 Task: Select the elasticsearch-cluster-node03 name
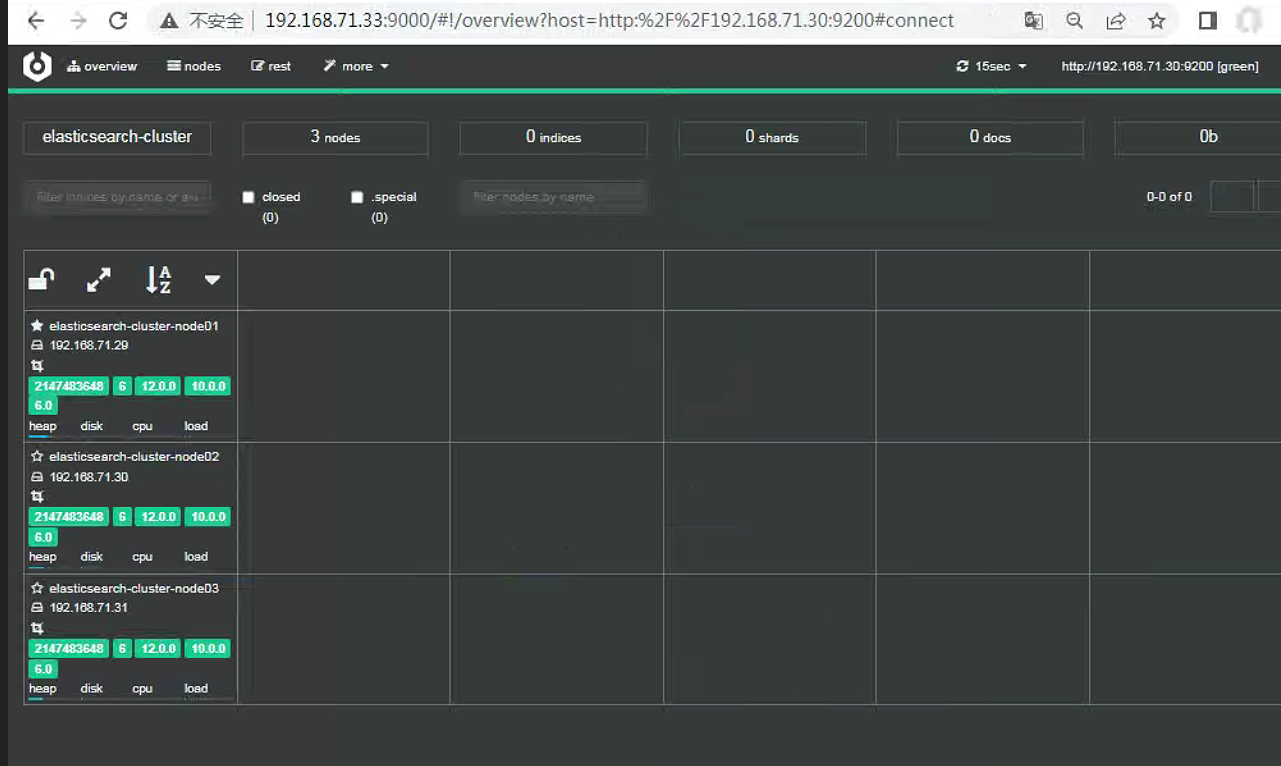134,588
